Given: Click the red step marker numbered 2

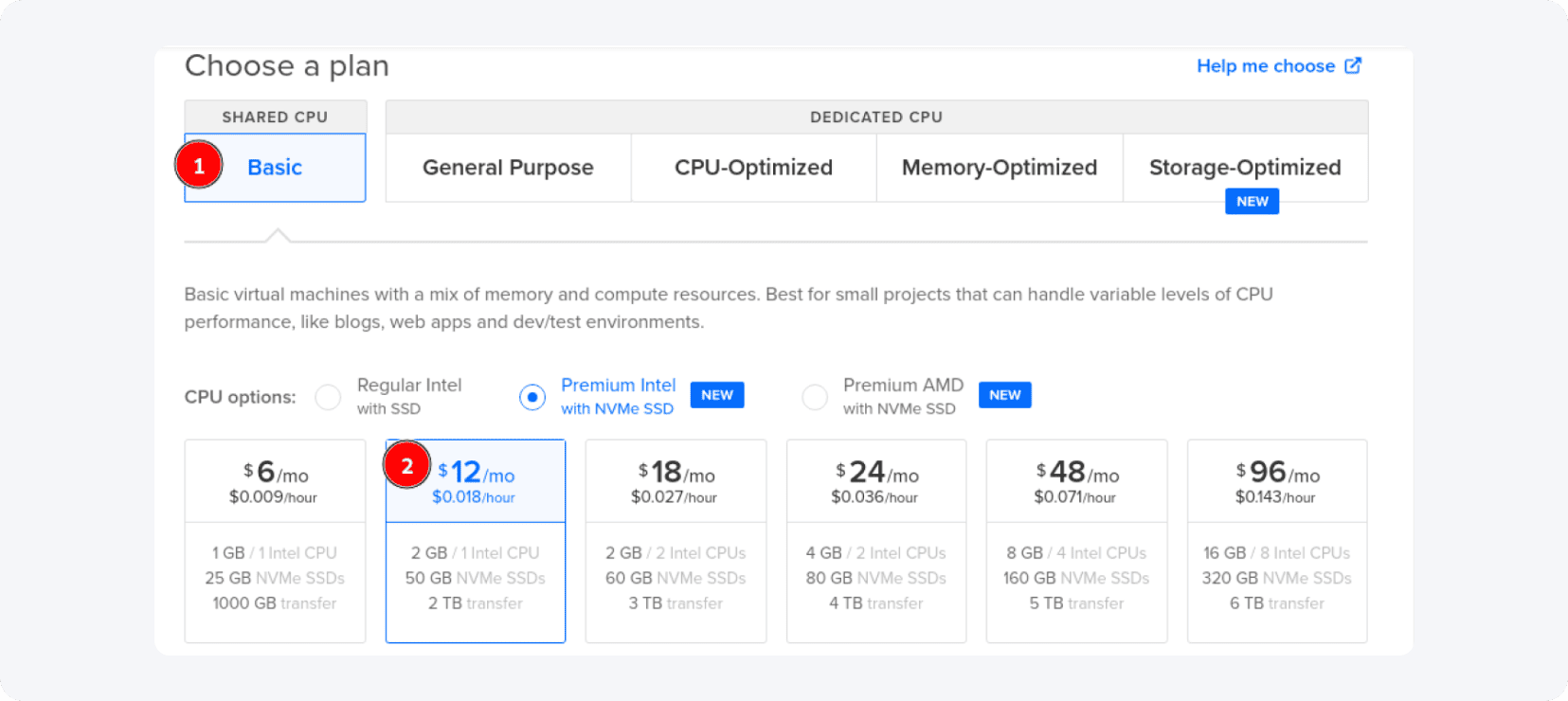Looking at the screenshot, I should [406, 466].
